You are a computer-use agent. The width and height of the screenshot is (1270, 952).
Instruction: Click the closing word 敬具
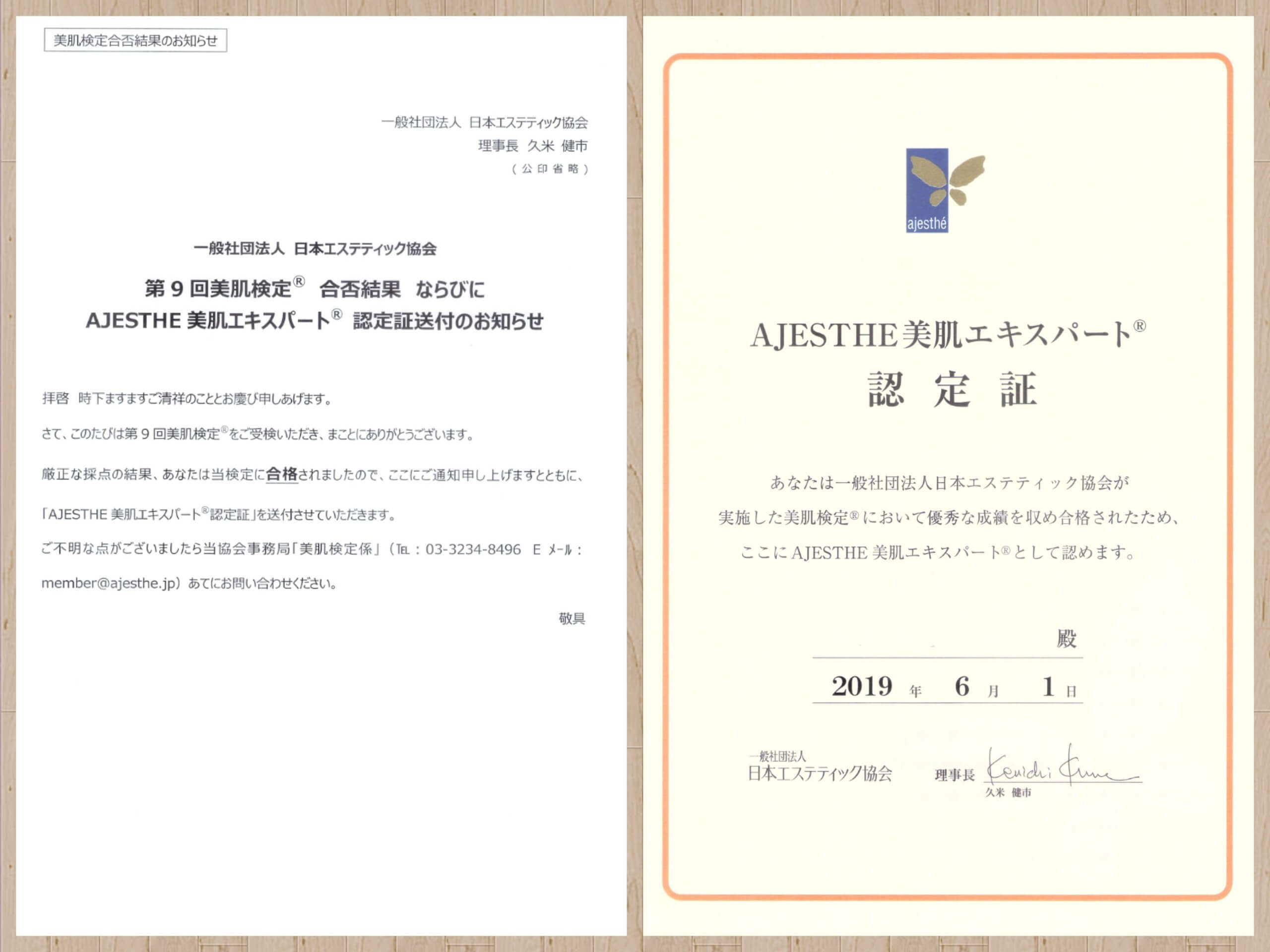572,618
